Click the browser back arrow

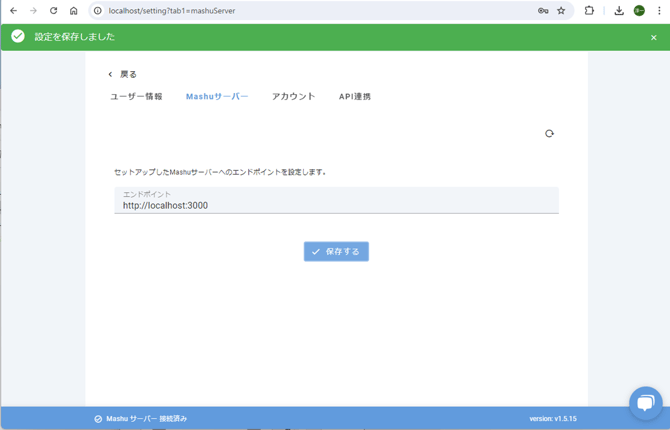coord(13,11)
